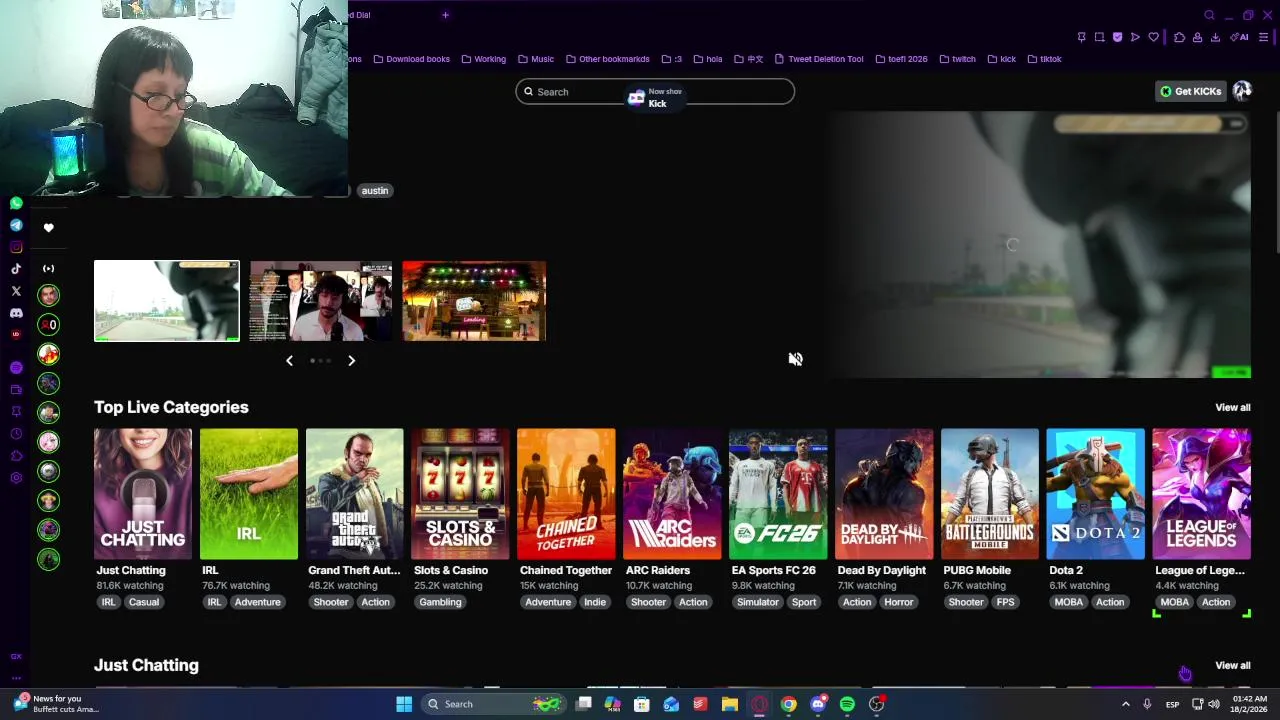The height and width of the screenshot is (720, 1280).
Task: Open the Other bookmarkds folder
Action: pos(607,59)
